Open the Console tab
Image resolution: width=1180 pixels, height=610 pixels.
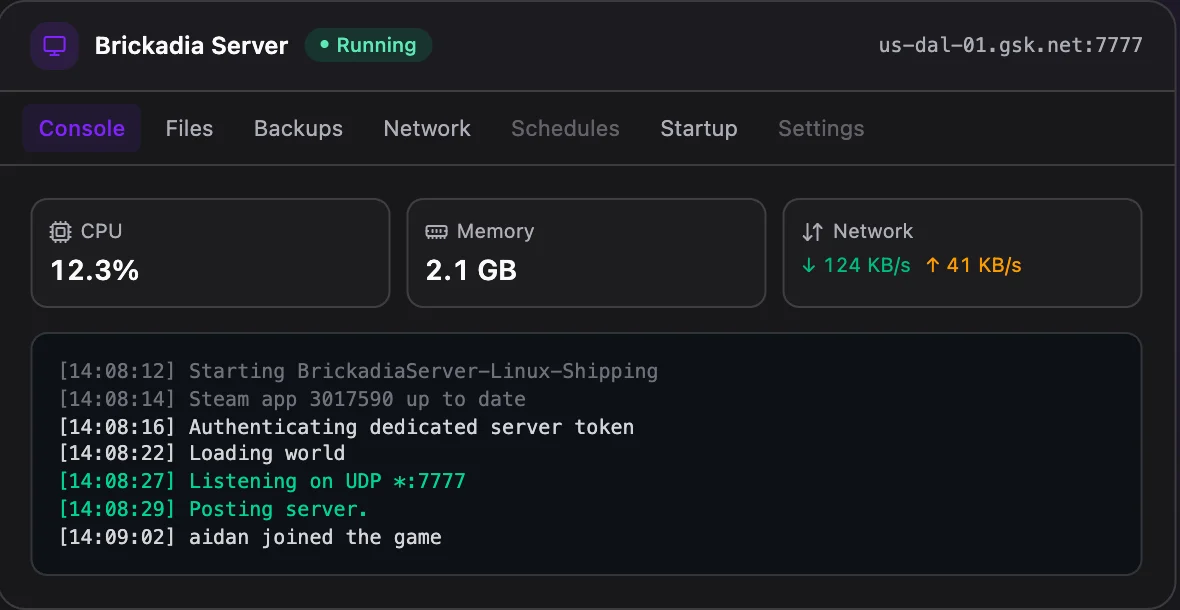pyautogui.click(x=81, y=129)
